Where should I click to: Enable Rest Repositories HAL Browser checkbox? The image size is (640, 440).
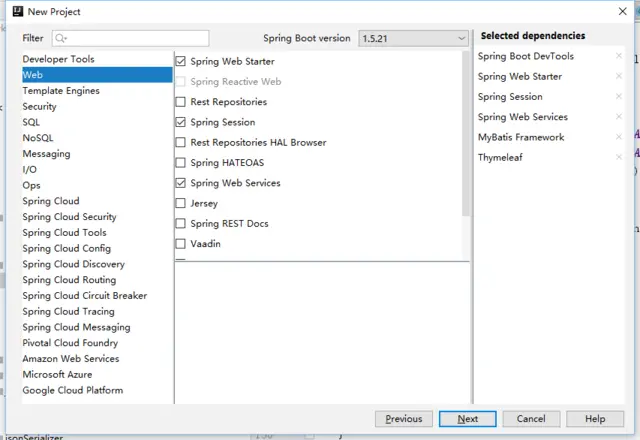click(x=180, y=142)
